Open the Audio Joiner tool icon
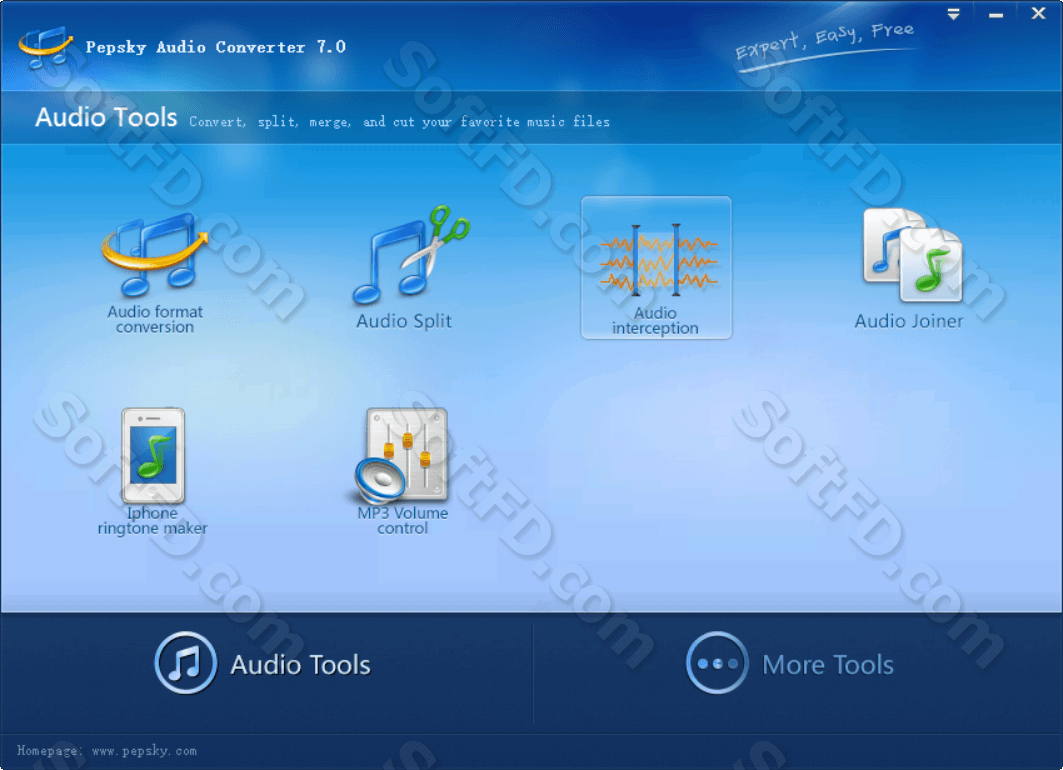This screenshot has width=1063, height=770. pos(912,255)
